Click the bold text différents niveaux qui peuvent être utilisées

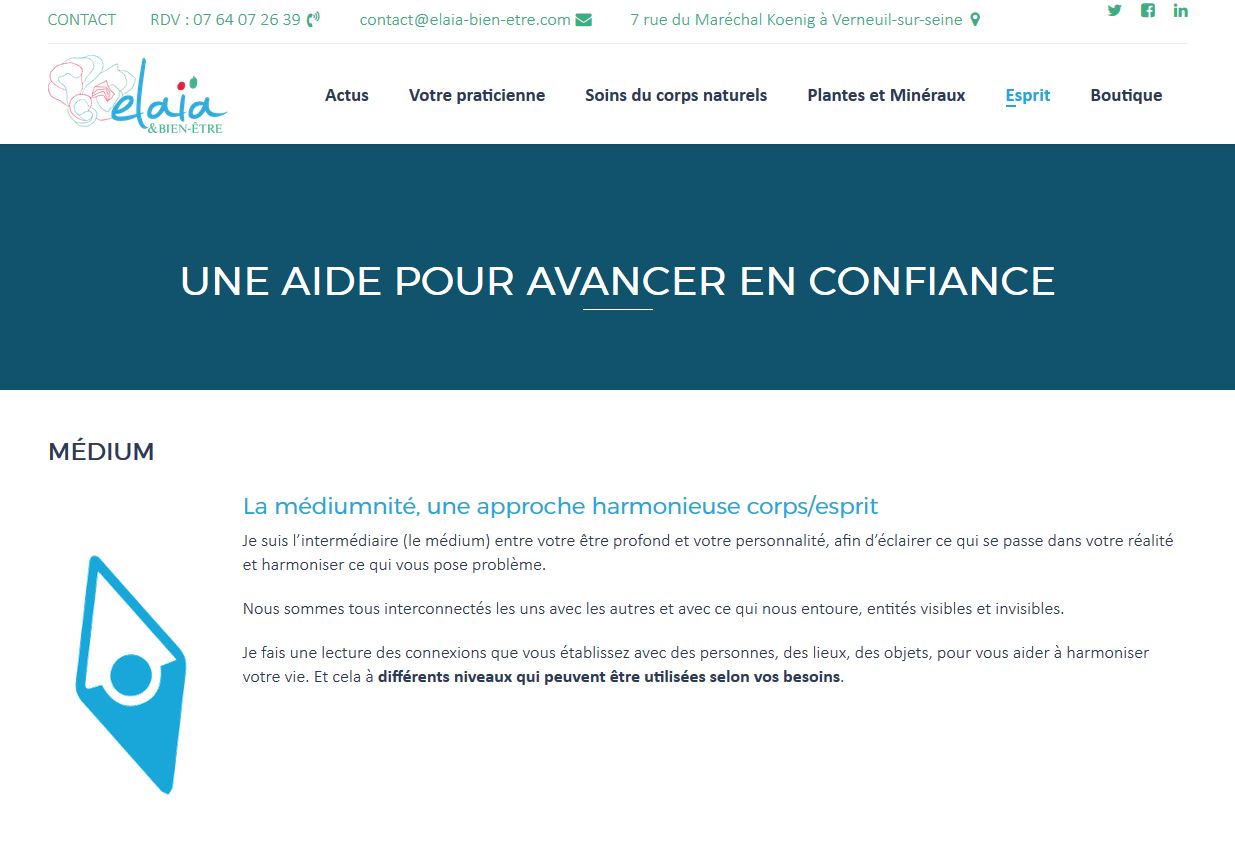(x=609, y=677)
